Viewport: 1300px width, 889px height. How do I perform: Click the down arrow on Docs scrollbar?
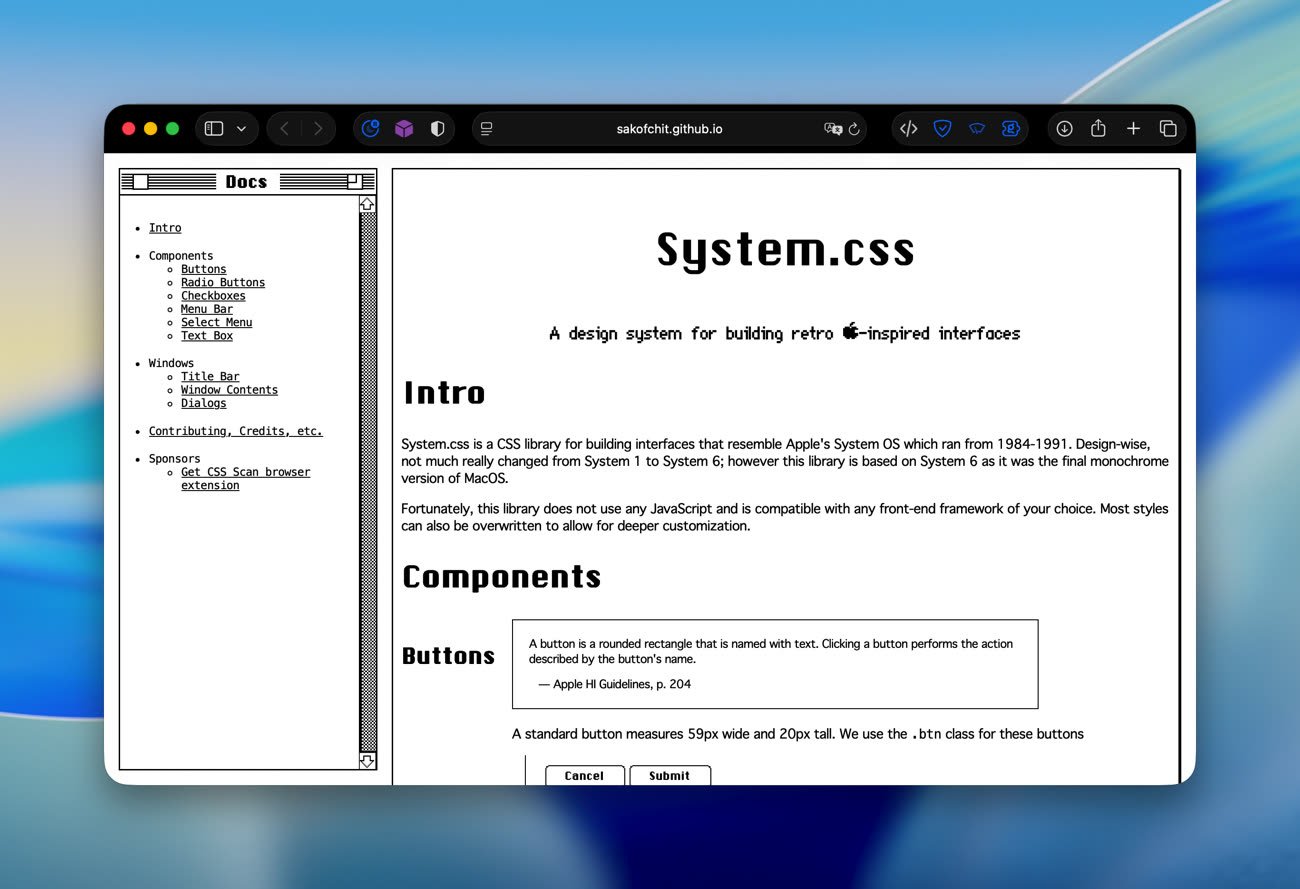tap(367, 761)
